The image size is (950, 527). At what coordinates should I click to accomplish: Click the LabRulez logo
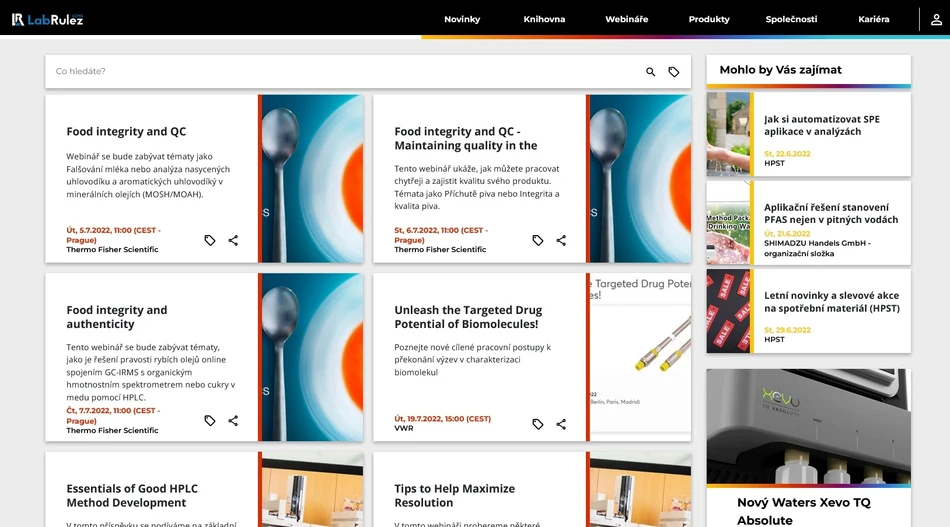click(47, 19)
